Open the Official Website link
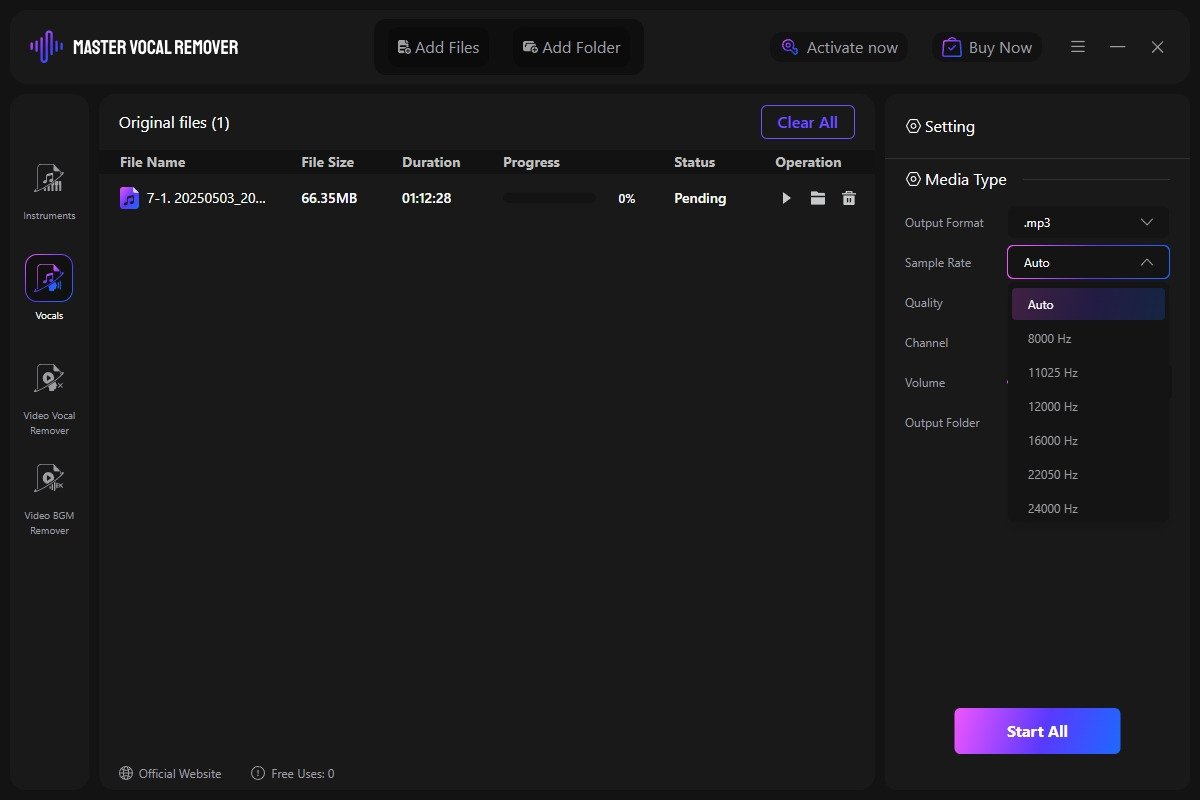 (x=170, y=773)
